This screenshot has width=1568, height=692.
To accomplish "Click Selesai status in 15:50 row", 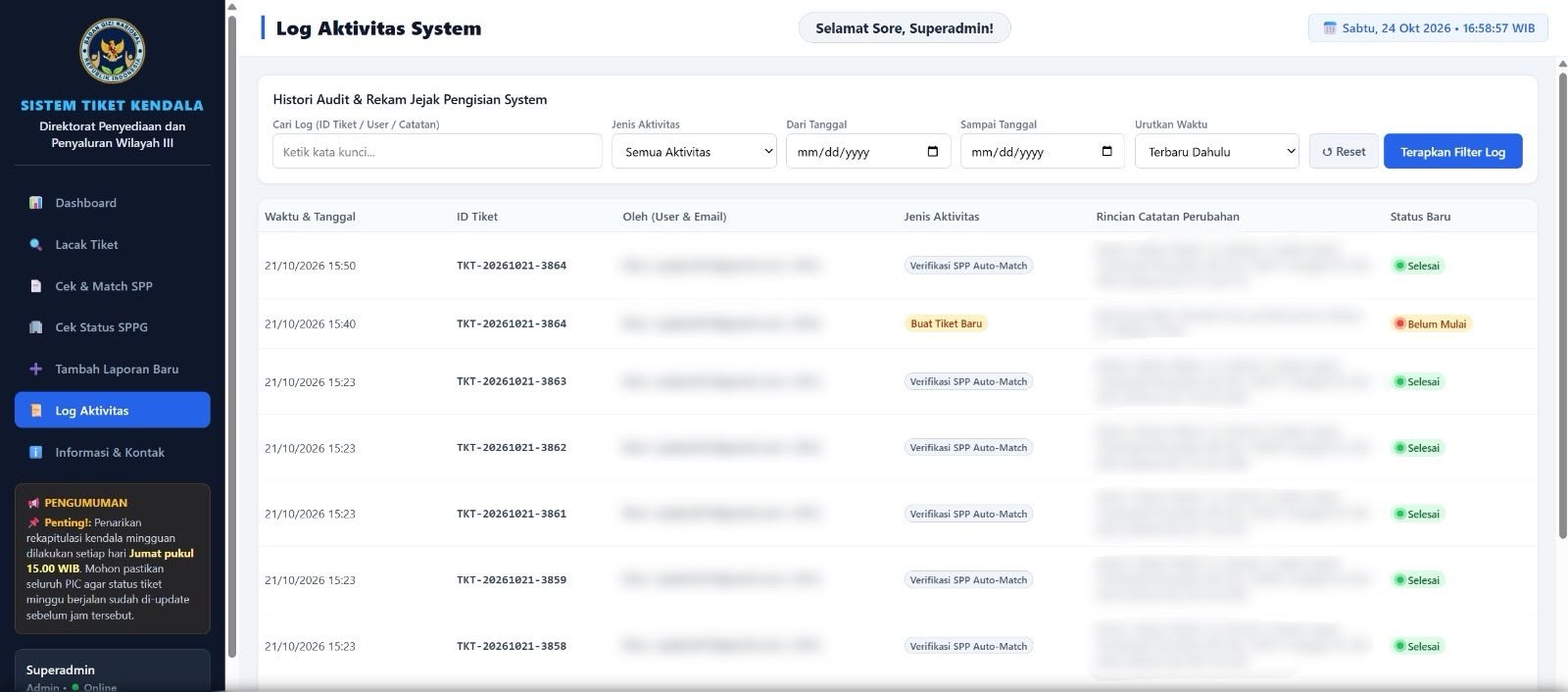I will pyautogui.click(x=1418, y=266).
